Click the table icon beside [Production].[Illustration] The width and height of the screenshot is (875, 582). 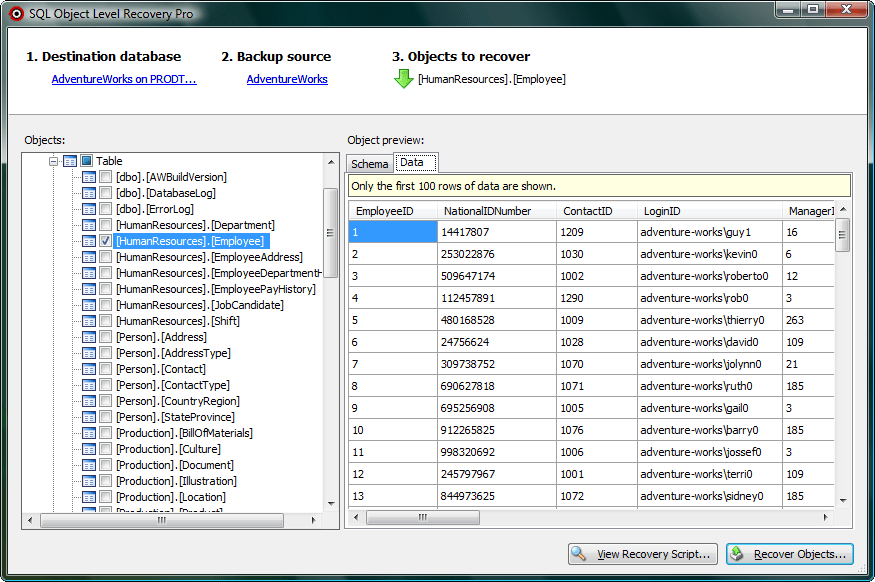point(89,481)
